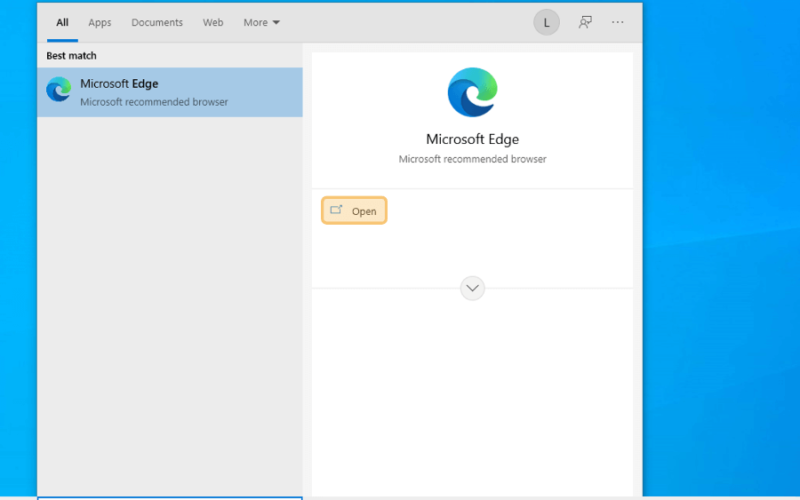Open the feedback person icon
Viewport: 800px width, 500px height.
[x=585, y=22]
